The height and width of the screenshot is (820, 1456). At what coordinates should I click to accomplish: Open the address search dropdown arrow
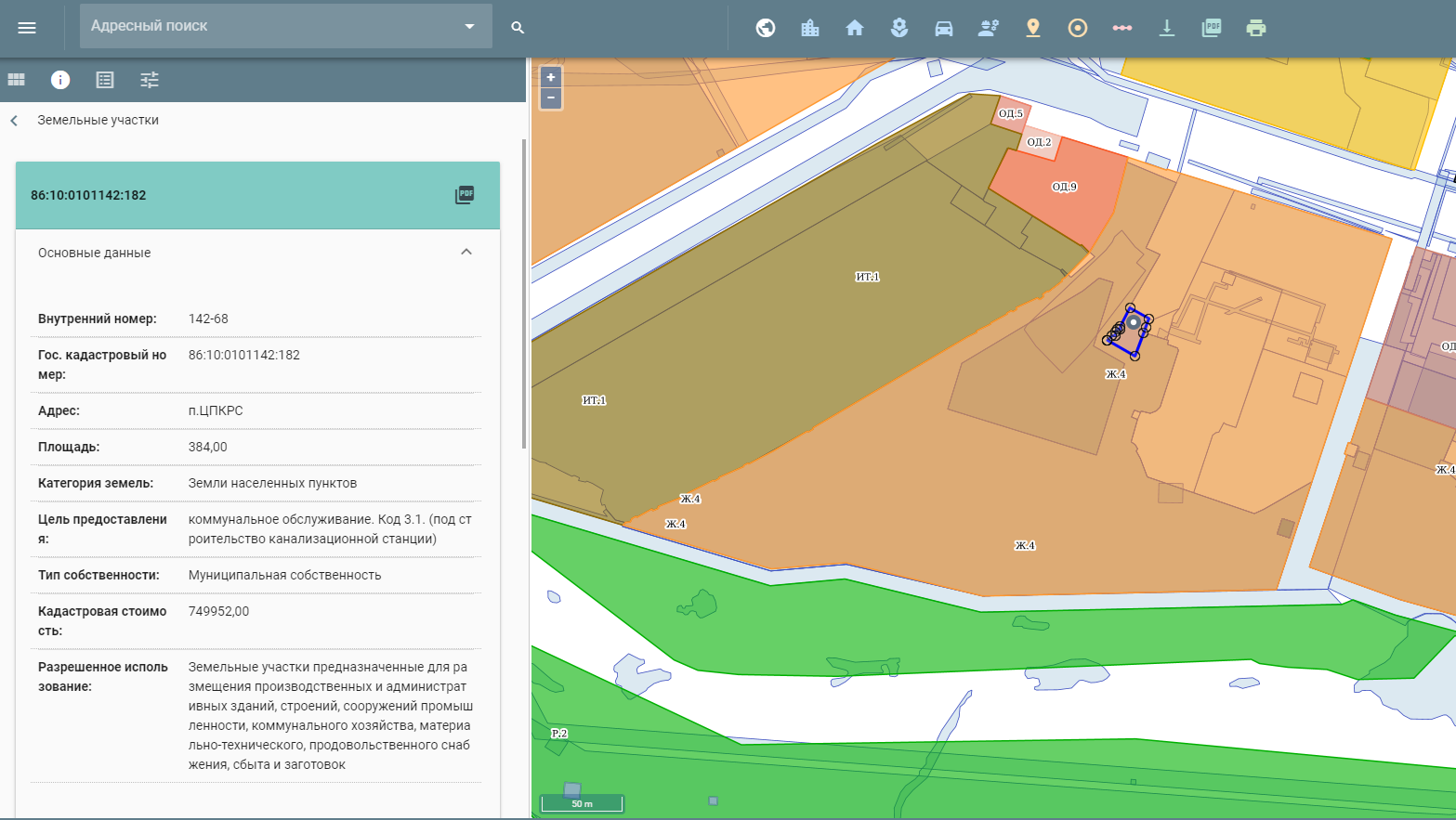tap(470, 27)
